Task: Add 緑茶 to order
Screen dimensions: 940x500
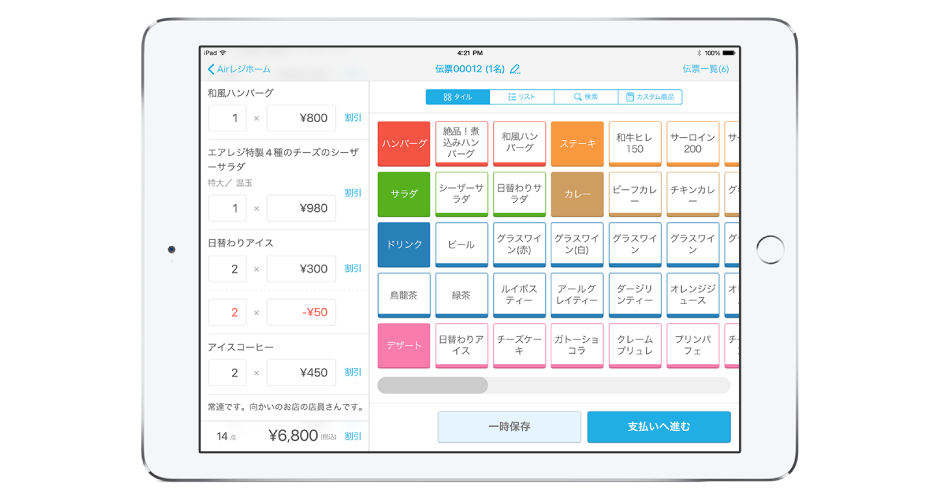Action: click(x=462, y=295)
